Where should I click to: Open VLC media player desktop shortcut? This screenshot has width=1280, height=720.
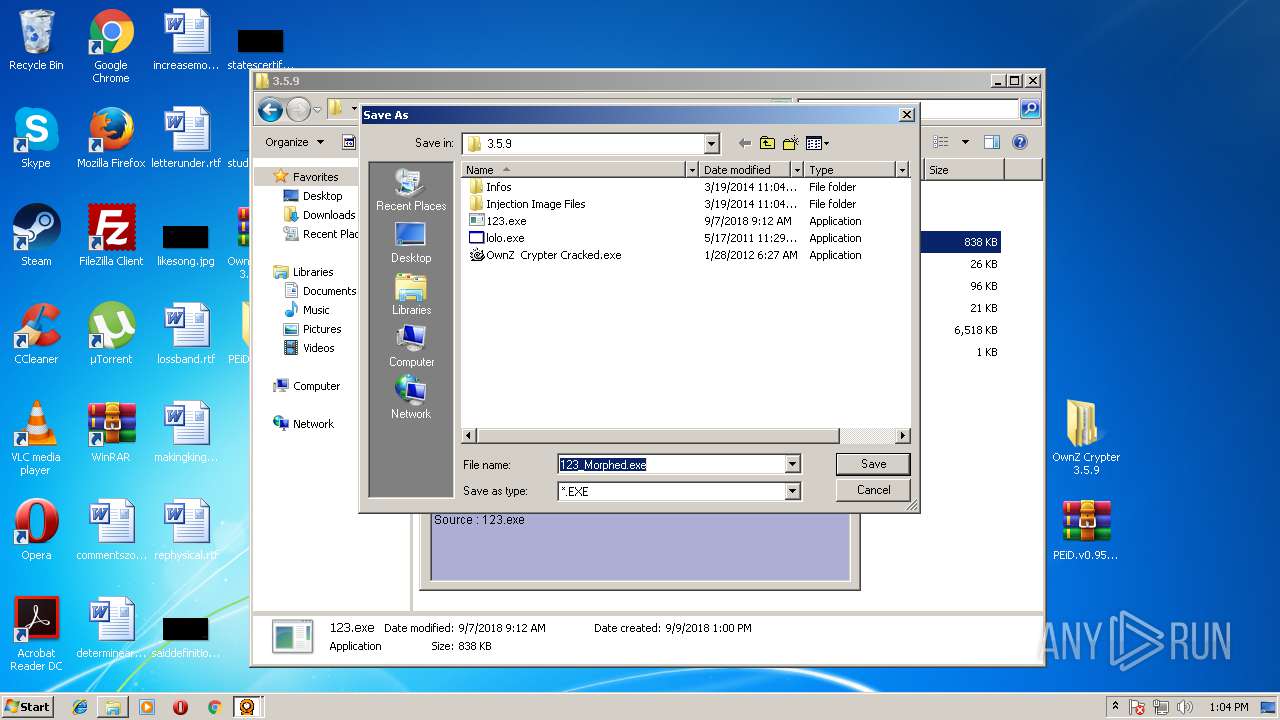36,438
